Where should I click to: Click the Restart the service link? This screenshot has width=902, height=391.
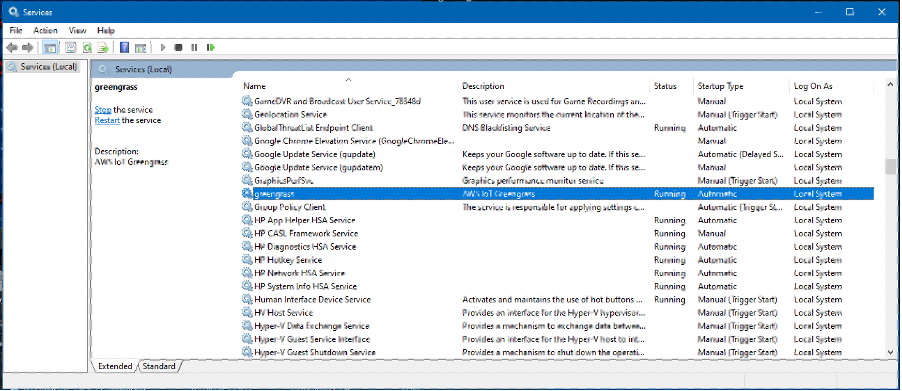[107, 120]
